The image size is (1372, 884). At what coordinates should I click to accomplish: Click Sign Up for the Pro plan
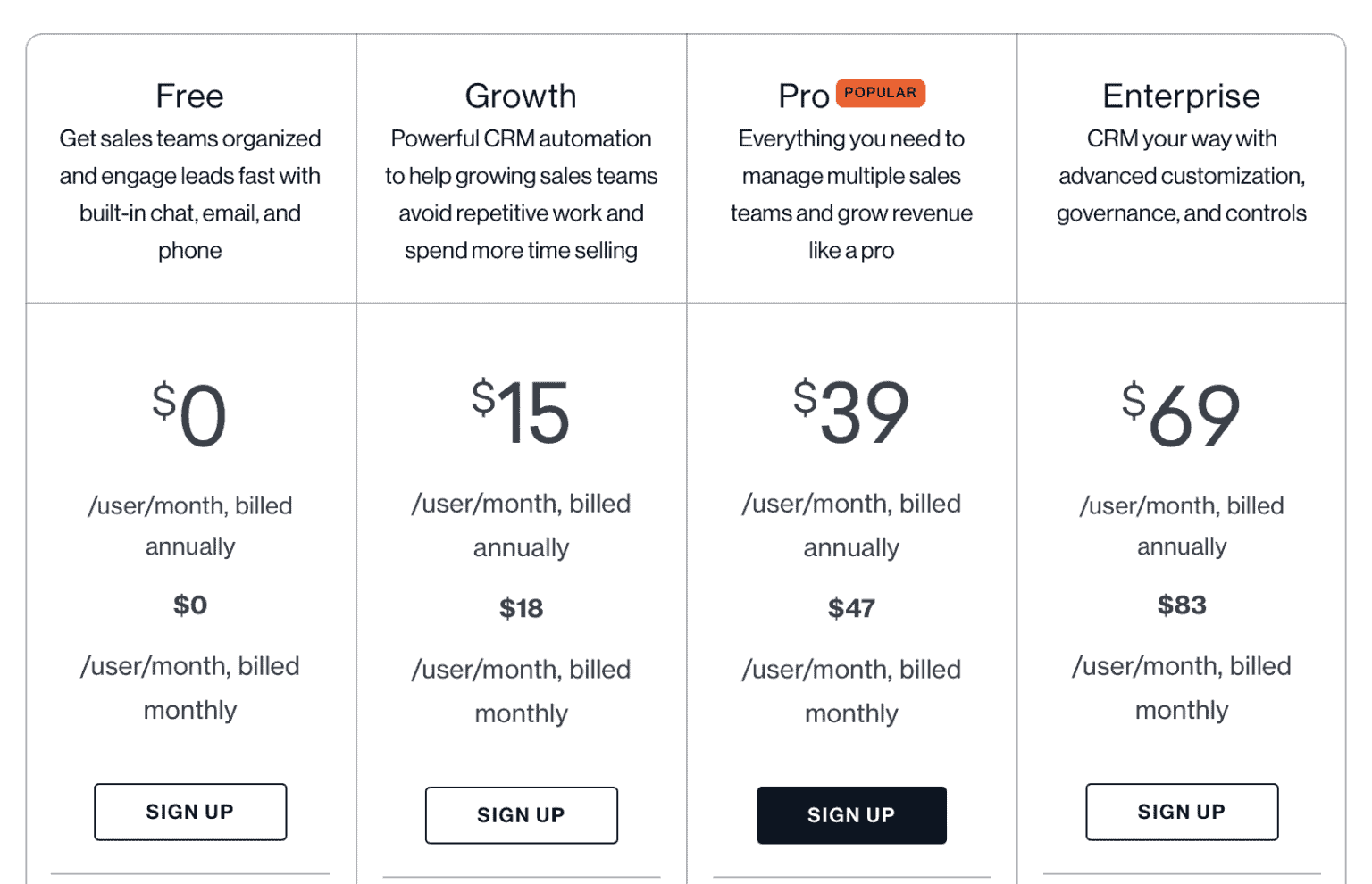click(851, 814)
